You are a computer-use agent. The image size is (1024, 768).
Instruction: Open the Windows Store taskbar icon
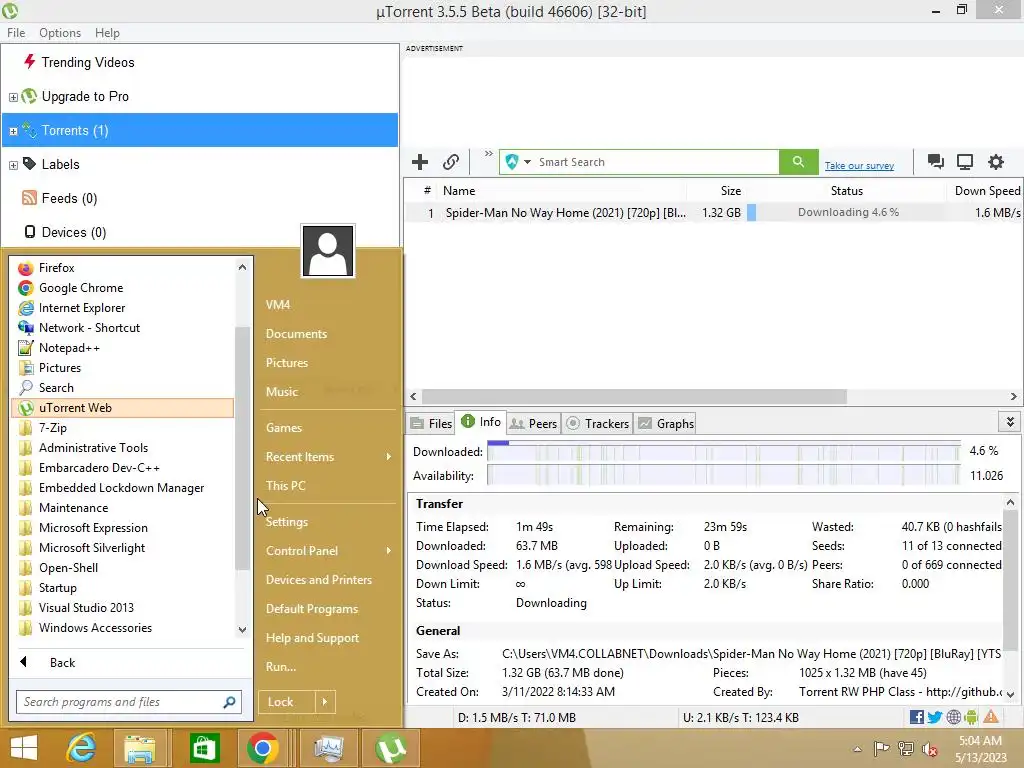204,748
